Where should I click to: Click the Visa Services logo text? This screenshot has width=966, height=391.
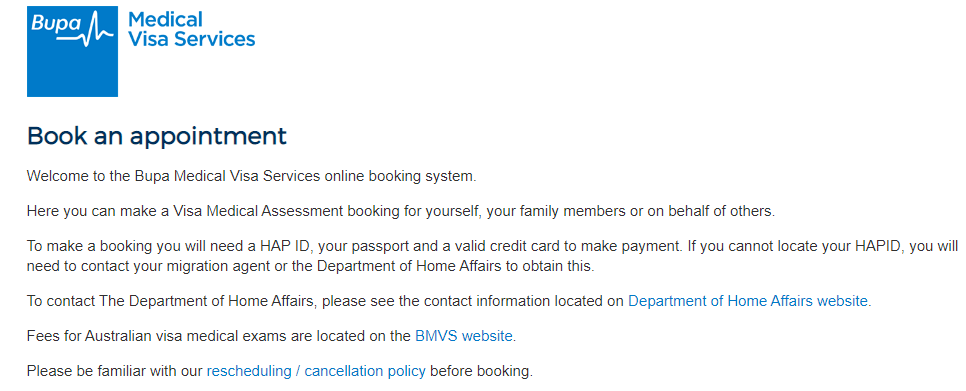pyautogui.click(x=192, y=39)
